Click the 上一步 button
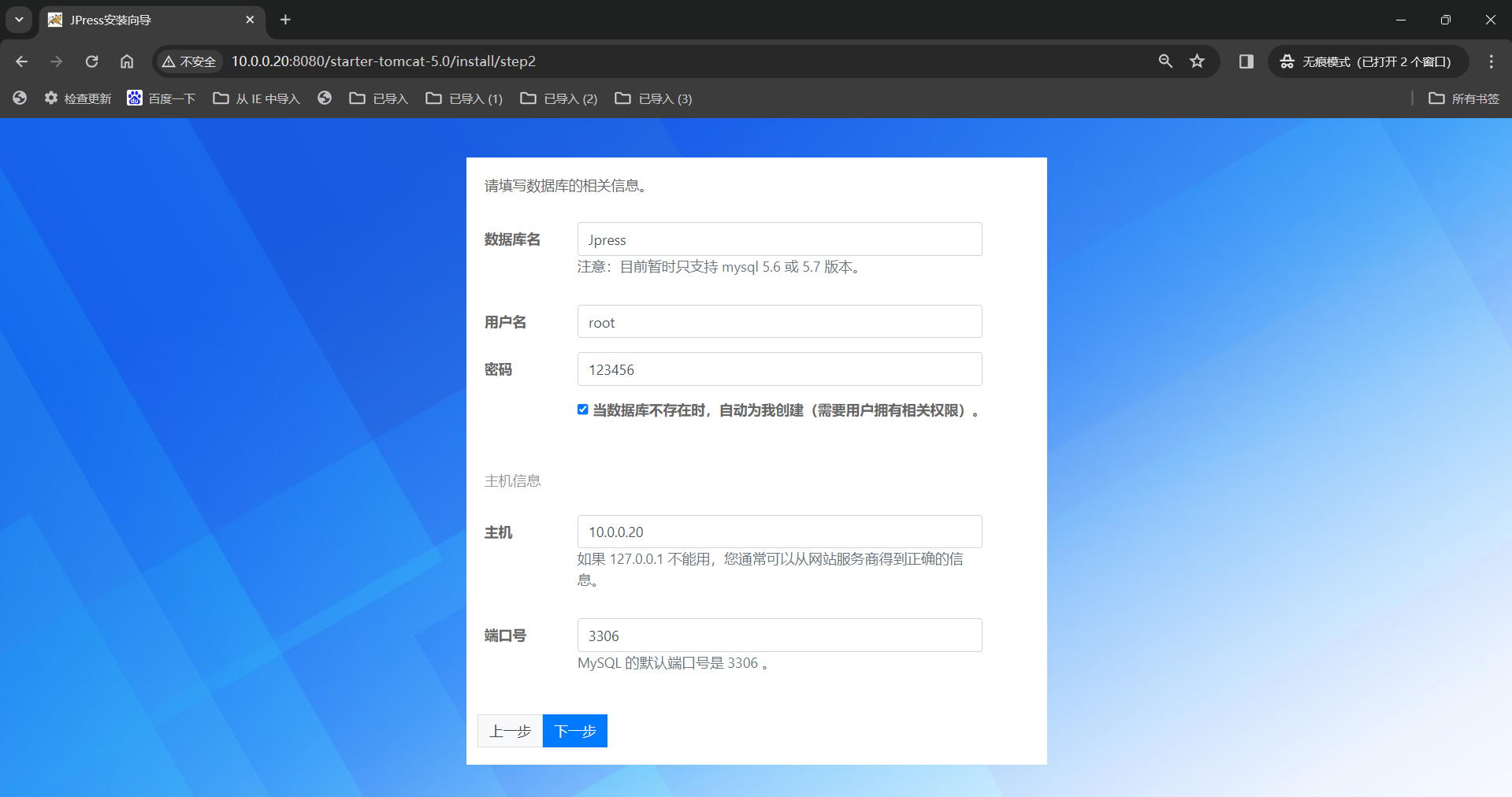Image resolution: width=1512 pixels, height=797 pixels. click(x=510, y=731)
